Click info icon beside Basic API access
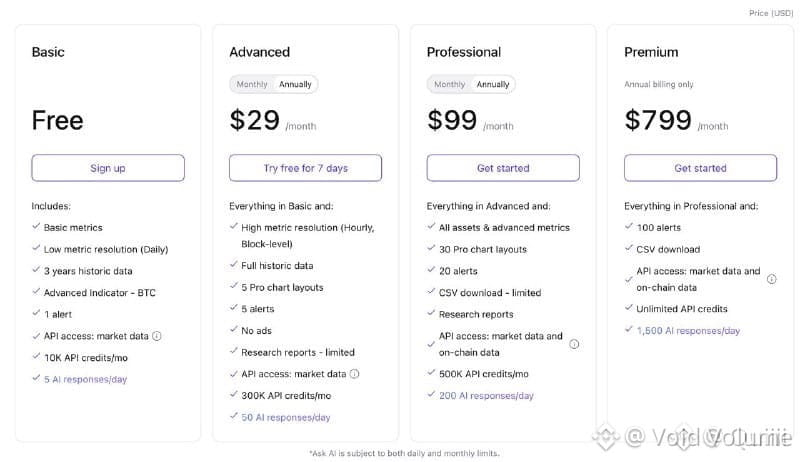The width and height of the screenshot is (800, 462). pos(157,336)
